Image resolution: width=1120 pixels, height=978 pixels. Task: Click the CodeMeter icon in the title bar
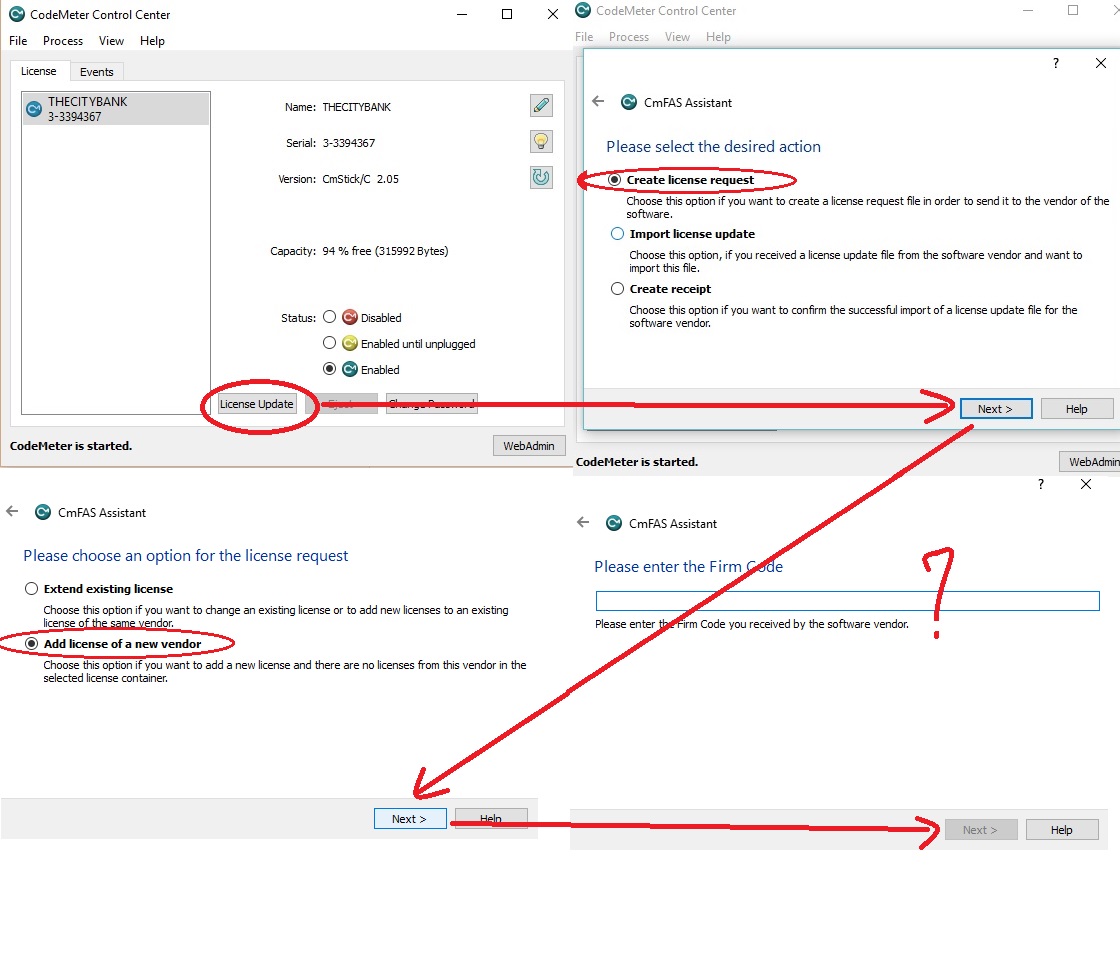(16, 14)
